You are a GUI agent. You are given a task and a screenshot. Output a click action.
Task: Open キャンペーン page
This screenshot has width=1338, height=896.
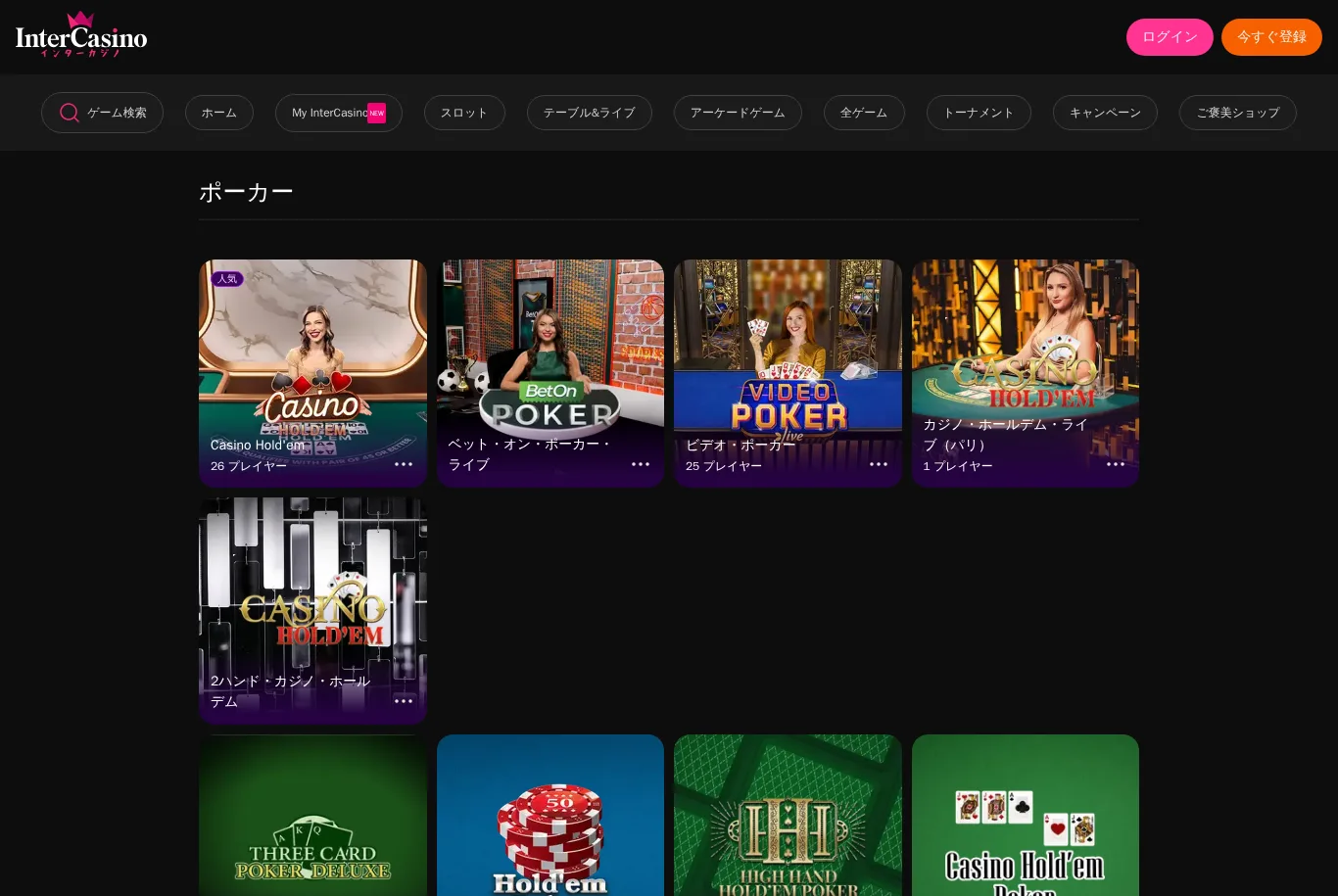1105,113
